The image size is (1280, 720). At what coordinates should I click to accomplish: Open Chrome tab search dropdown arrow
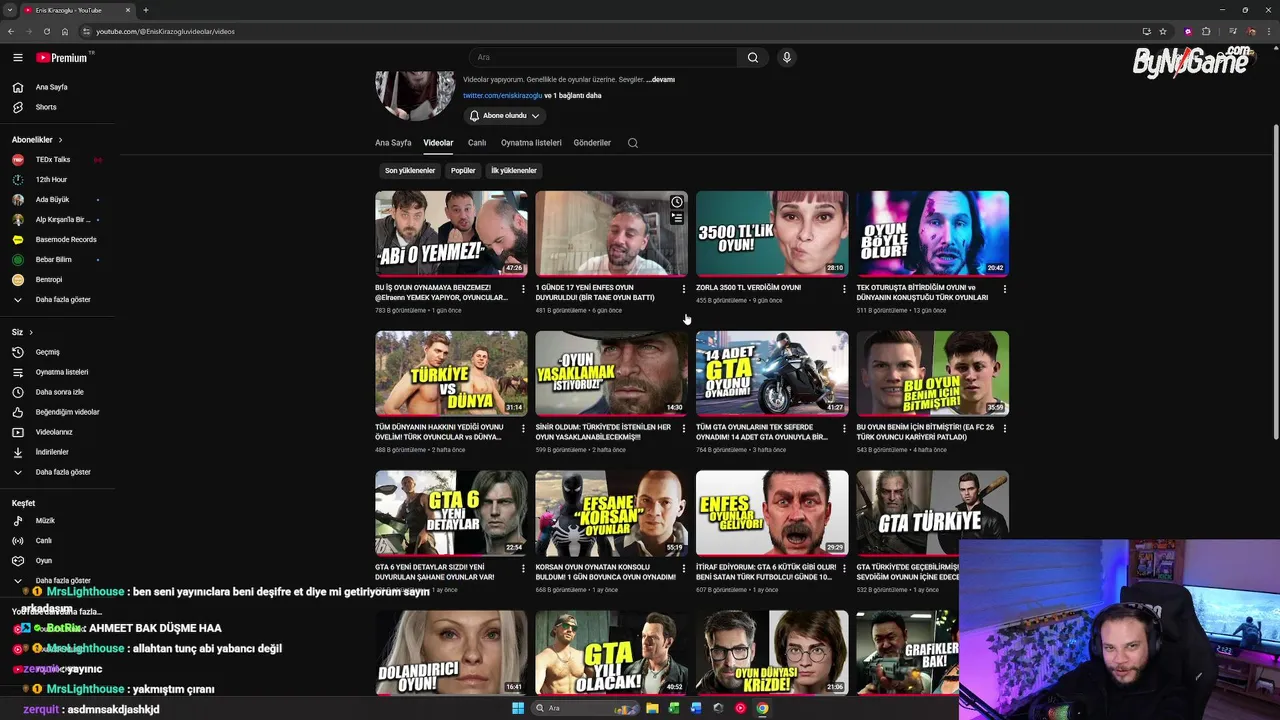(x=10, y=10)
